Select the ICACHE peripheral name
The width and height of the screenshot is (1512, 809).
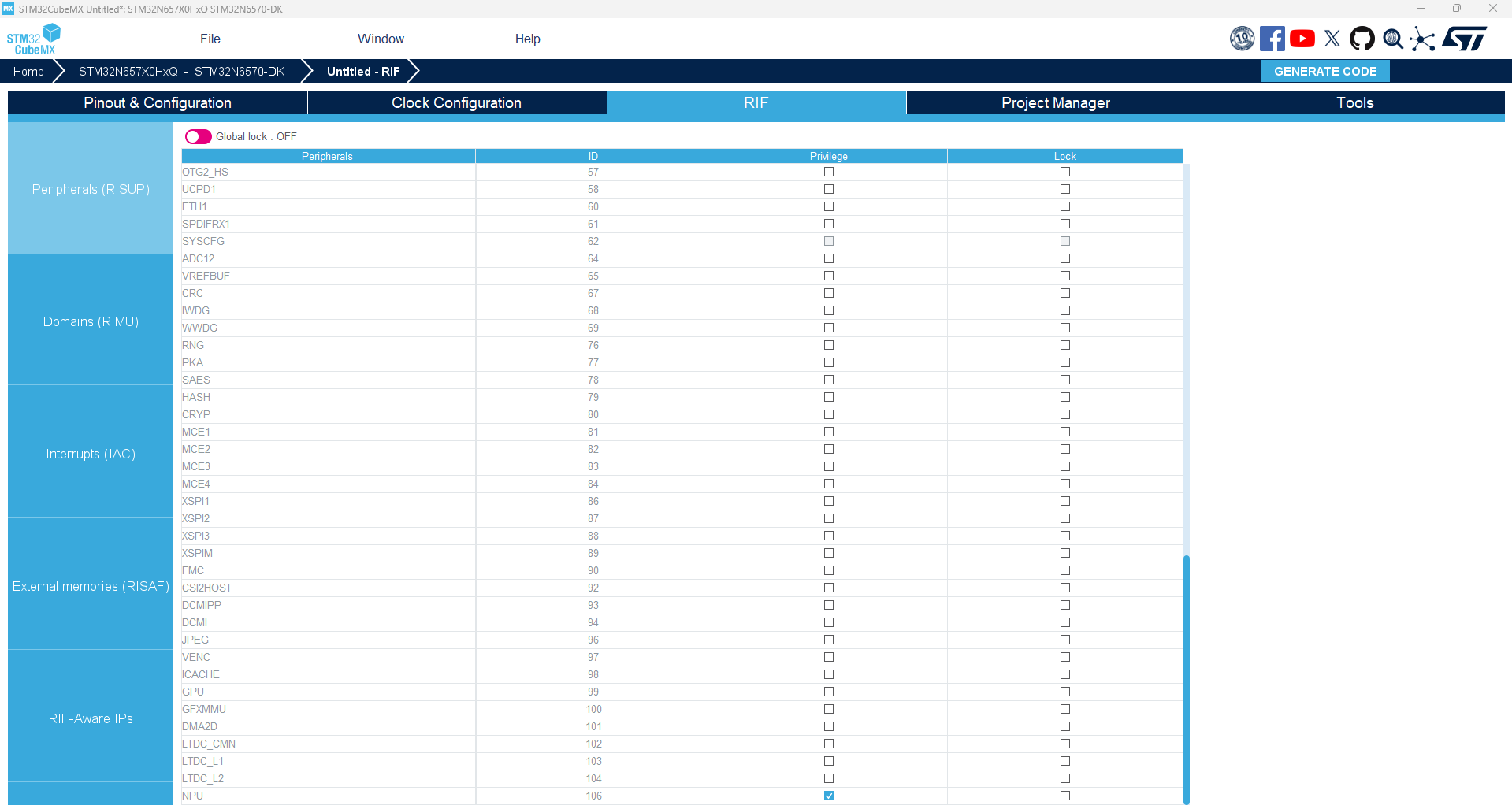(x=201, y=674)
